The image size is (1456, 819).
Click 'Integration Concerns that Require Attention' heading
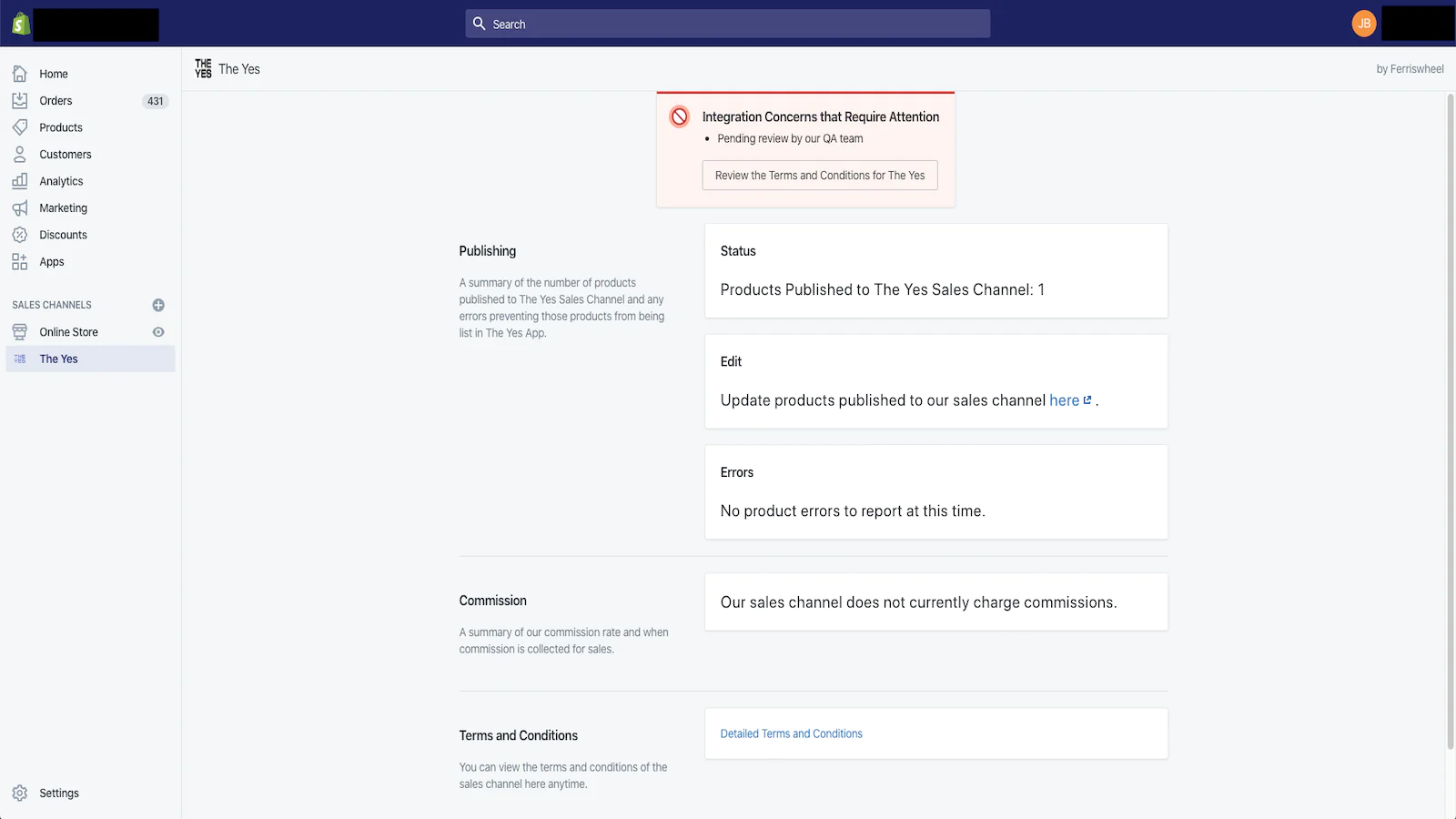pyautogui.click(x=821, y=116)
